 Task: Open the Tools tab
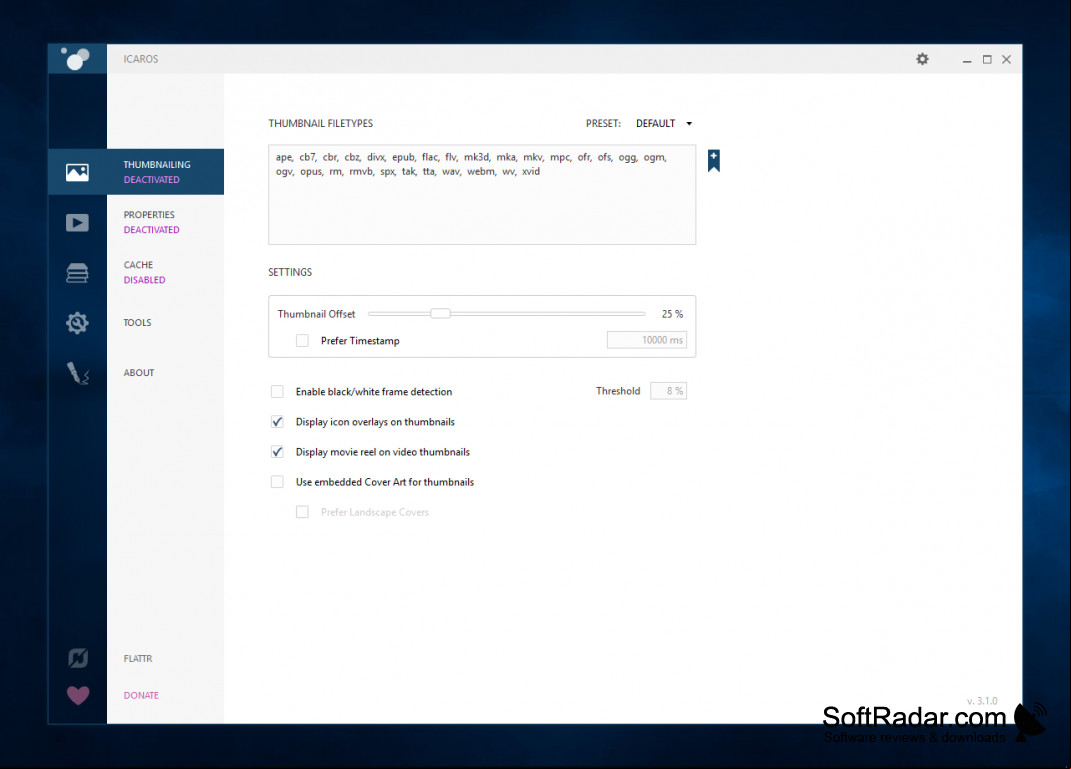point(137,322)
